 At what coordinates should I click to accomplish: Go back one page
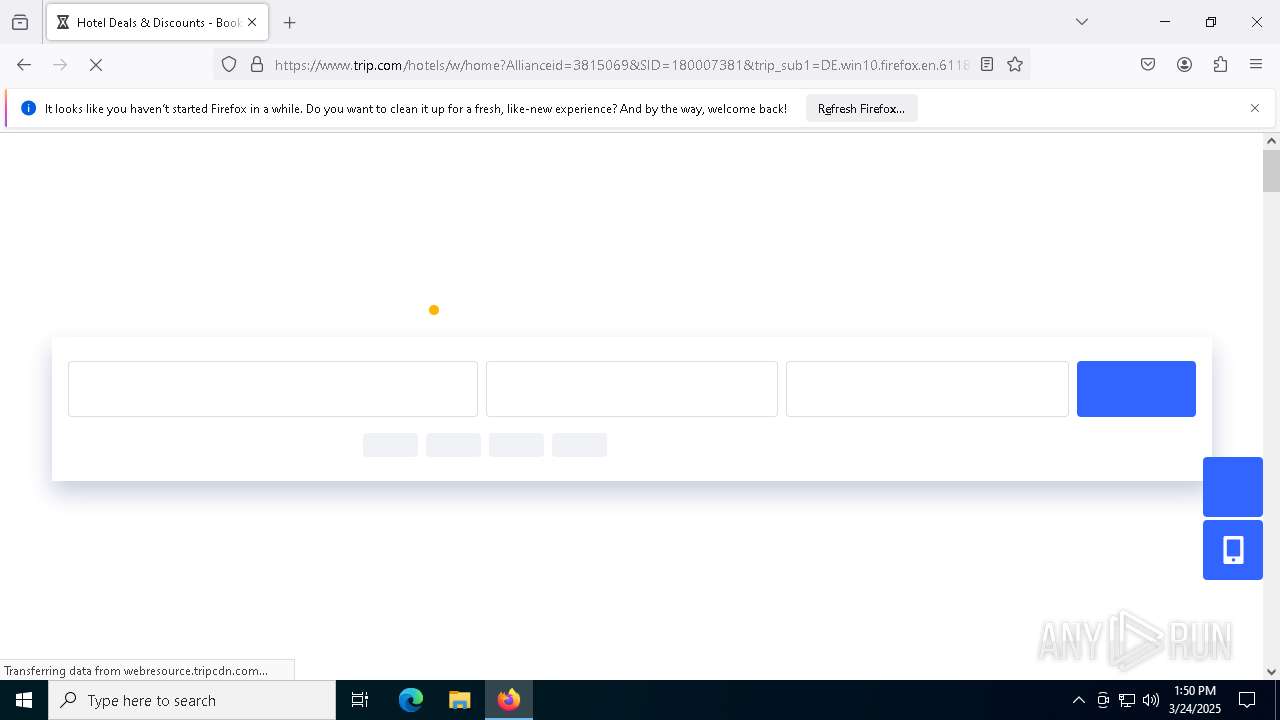(x=24, y=64)
